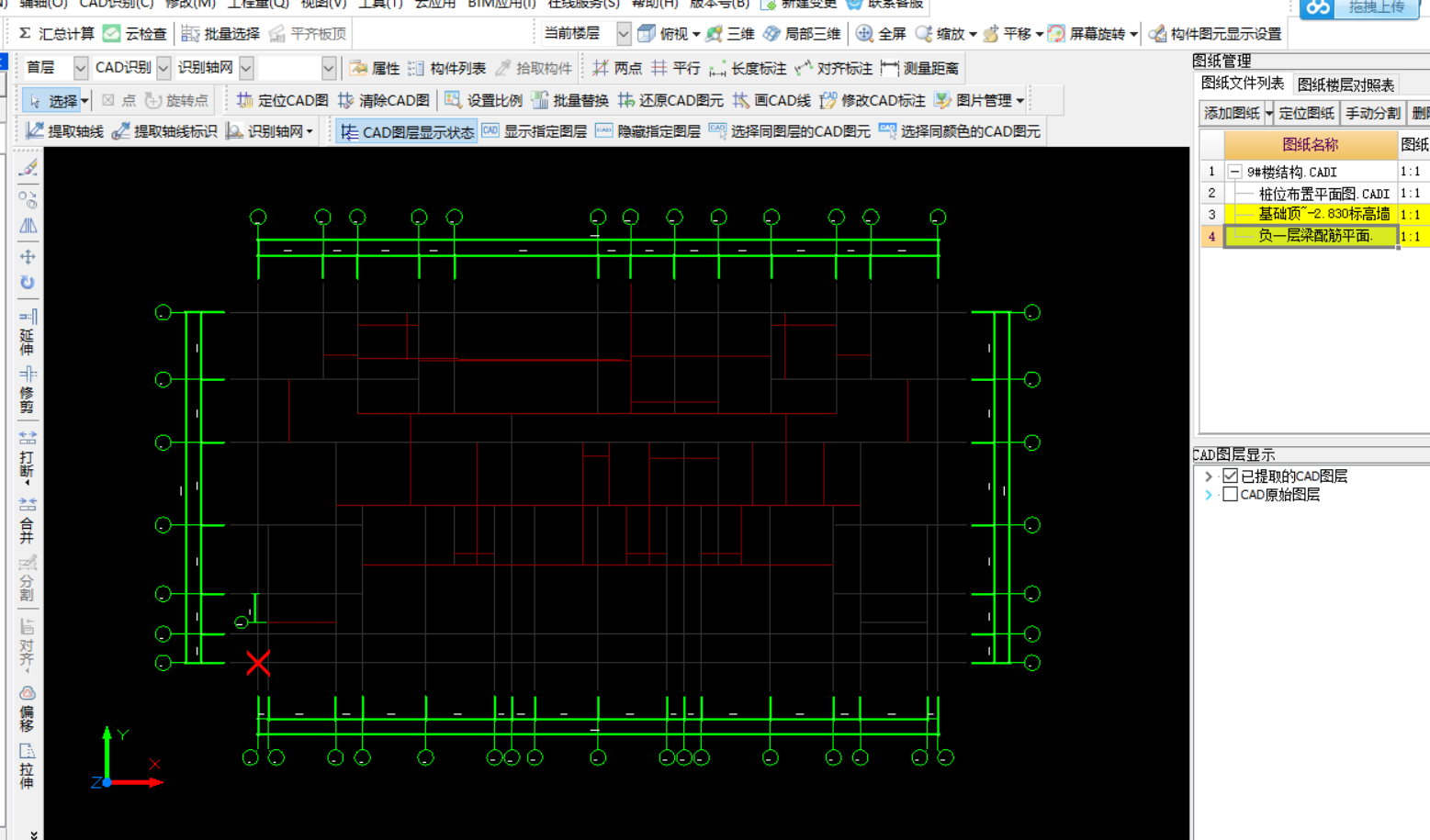This screenshot has width=1430, height=840.
Task: Click 隐藏指定图层 tool
Action: [648, 131]
